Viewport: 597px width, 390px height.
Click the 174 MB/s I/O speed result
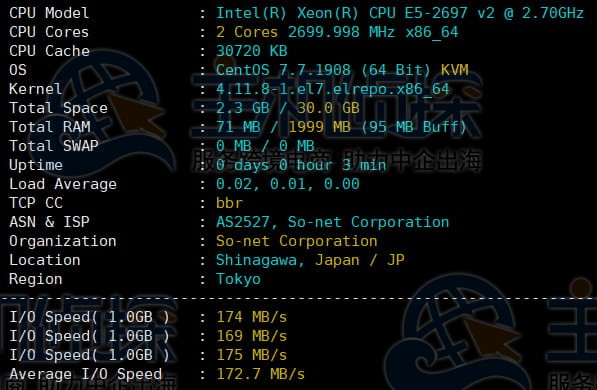252,317
